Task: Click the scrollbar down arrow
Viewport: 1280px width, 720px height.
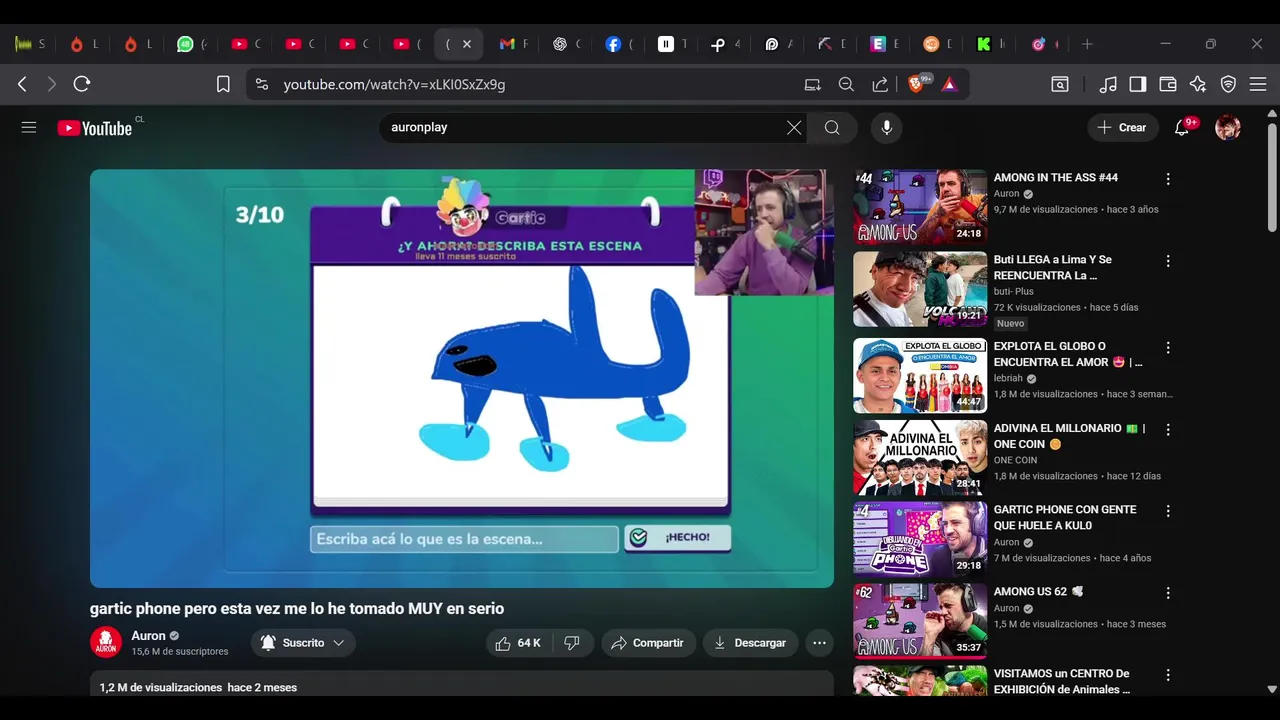Action: coord(1272,689)
